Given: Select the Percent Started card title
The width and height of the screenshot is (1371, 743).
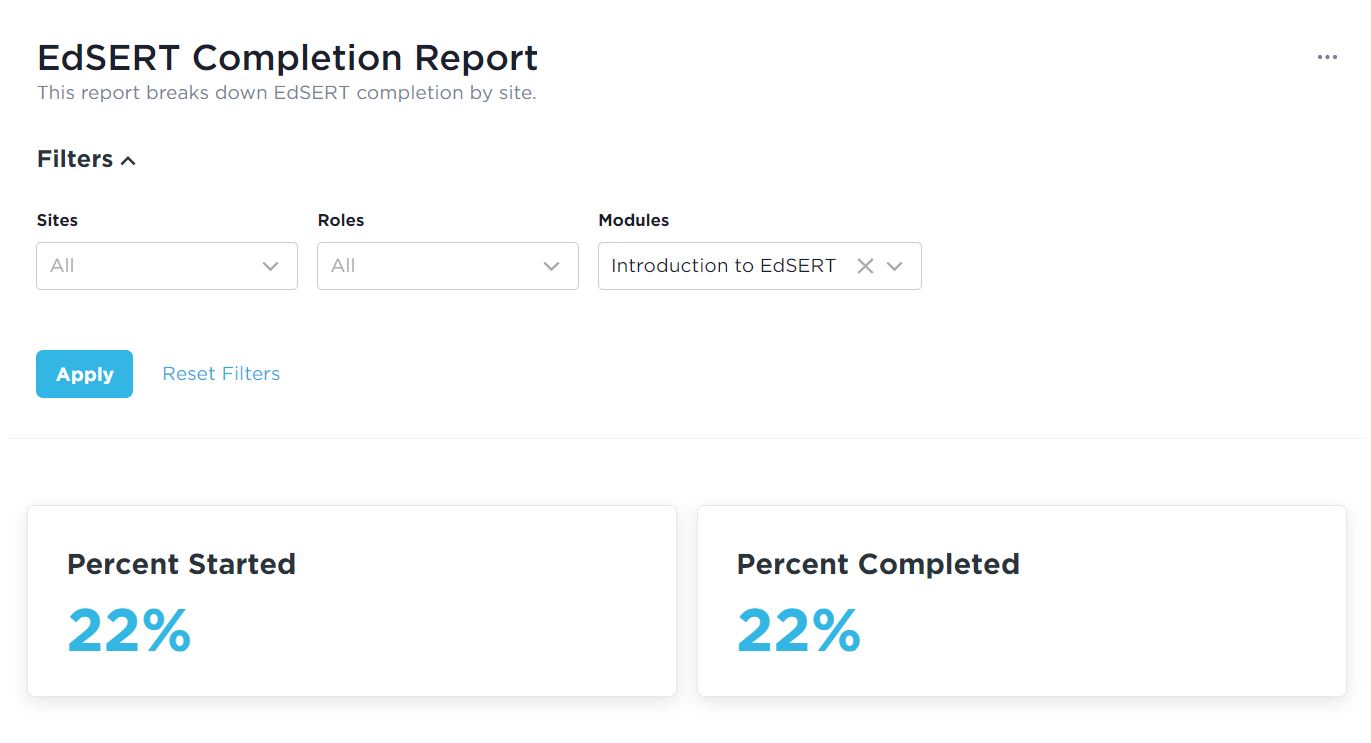Looking at the screenshot, I should coord(181,564).
